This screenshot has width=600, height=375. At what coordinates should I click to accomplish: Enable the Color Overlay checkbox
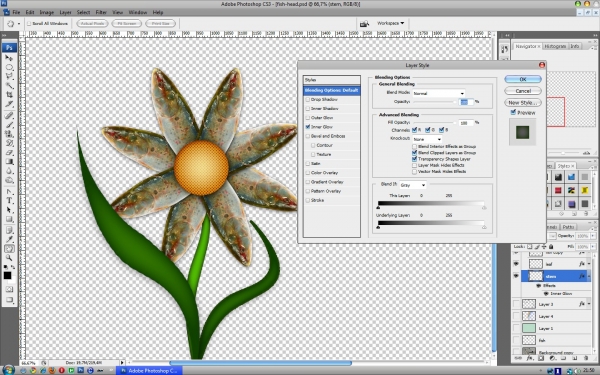pos(308,173)
